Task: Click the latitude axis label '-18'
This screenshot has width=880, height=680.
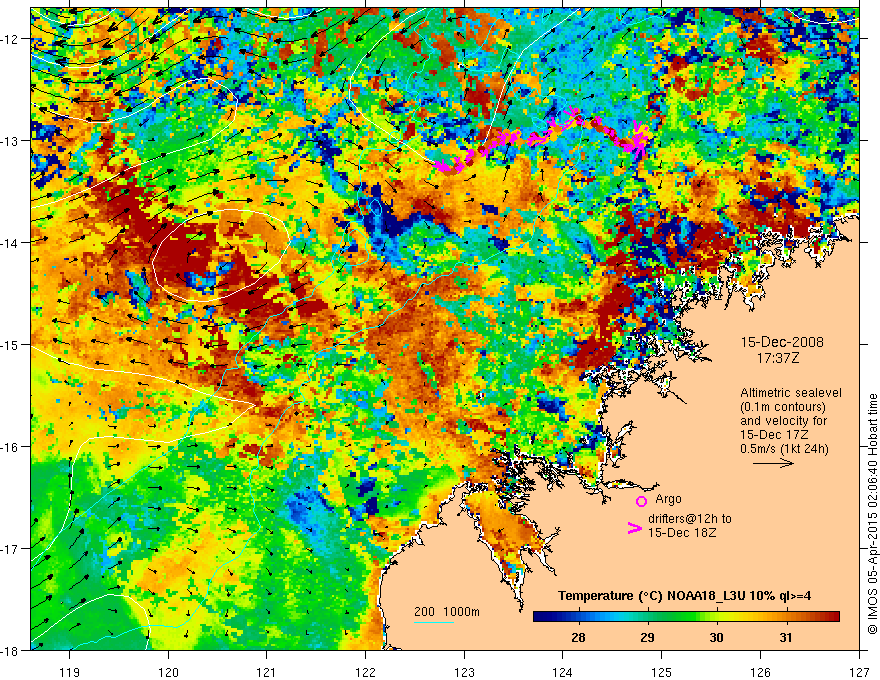Action: tap(11, 650)
